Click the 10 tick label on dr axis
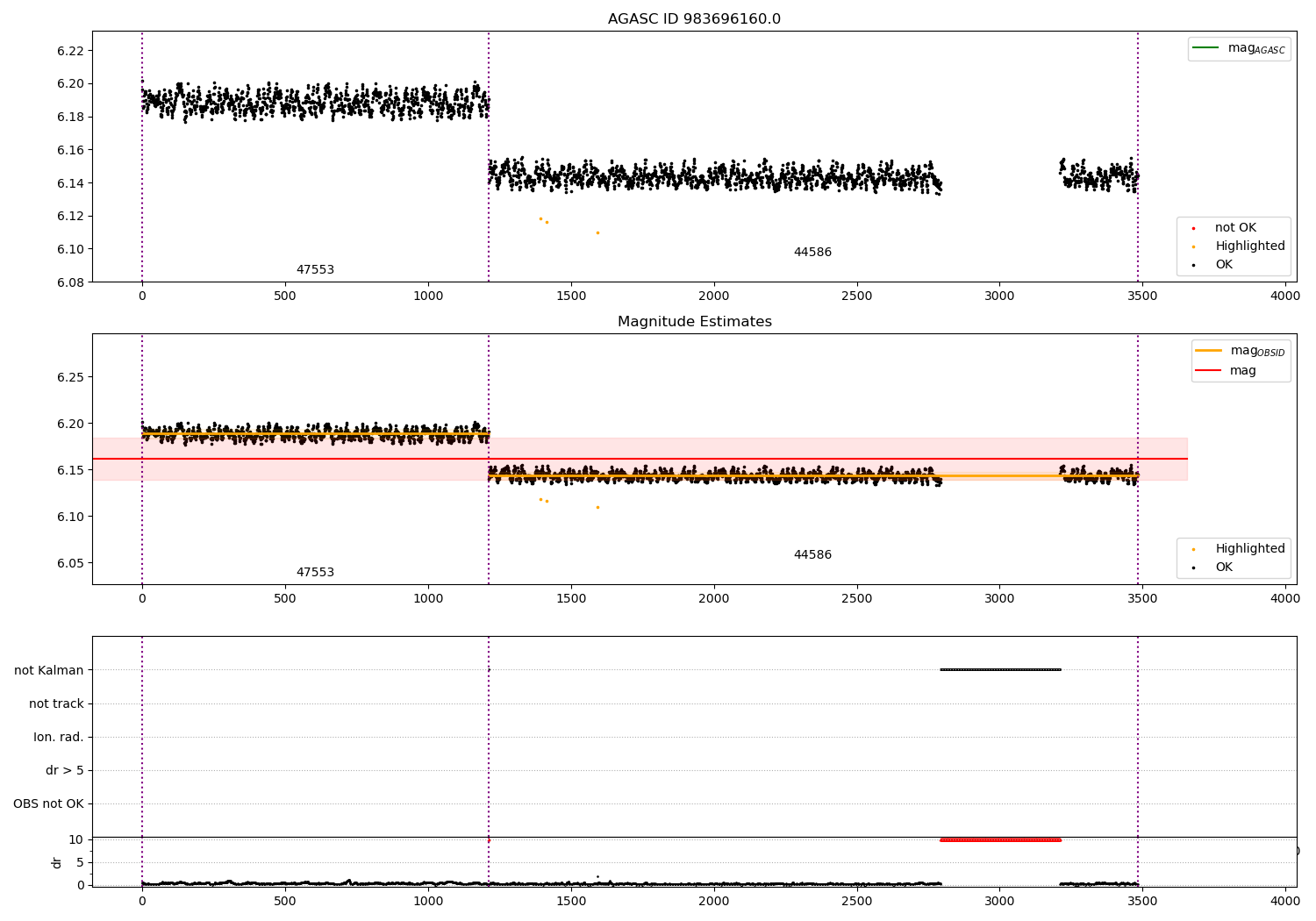 pyautogui.click(x=76, y=839)
